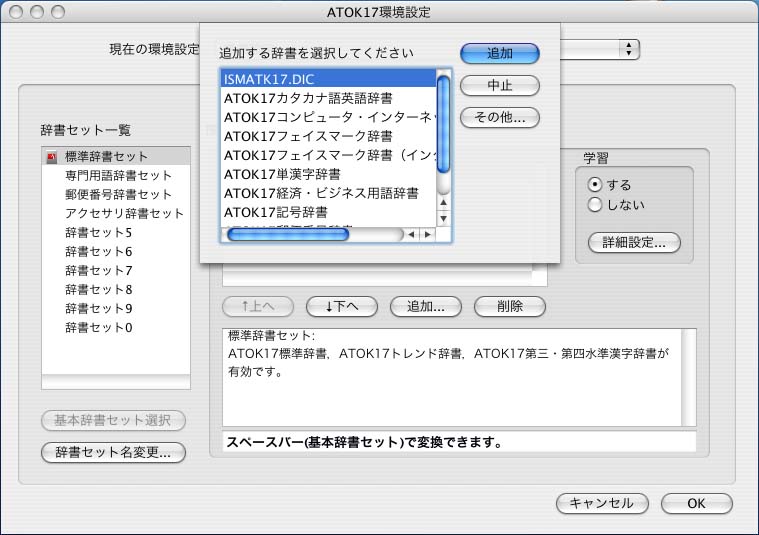Minimize the ATOK17環境設定 window
Screen dimensions: 759x535
point(37,12)
